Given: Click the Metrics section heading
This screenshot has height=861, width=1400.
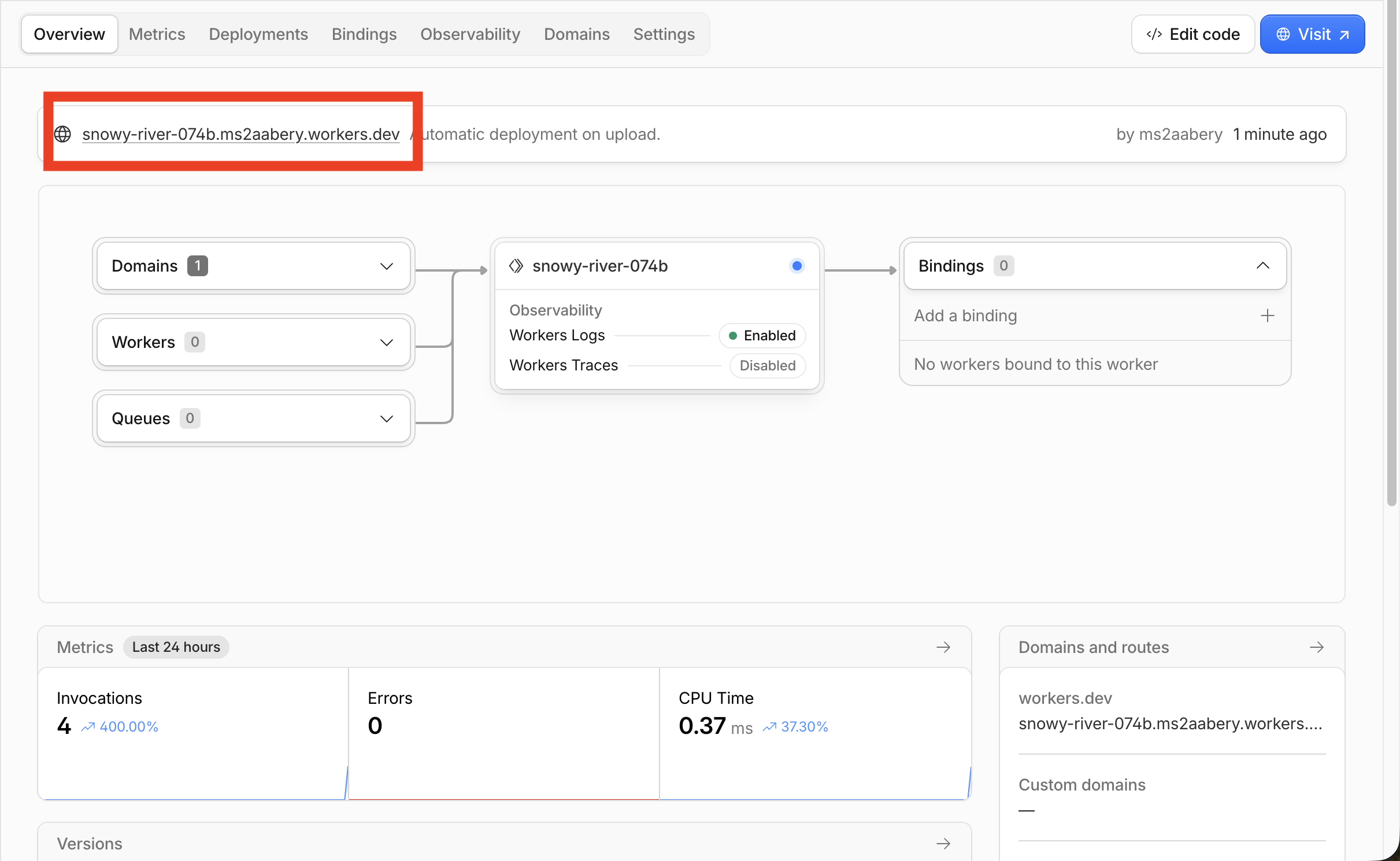Looking at the screenshot, I should [85, 647].
